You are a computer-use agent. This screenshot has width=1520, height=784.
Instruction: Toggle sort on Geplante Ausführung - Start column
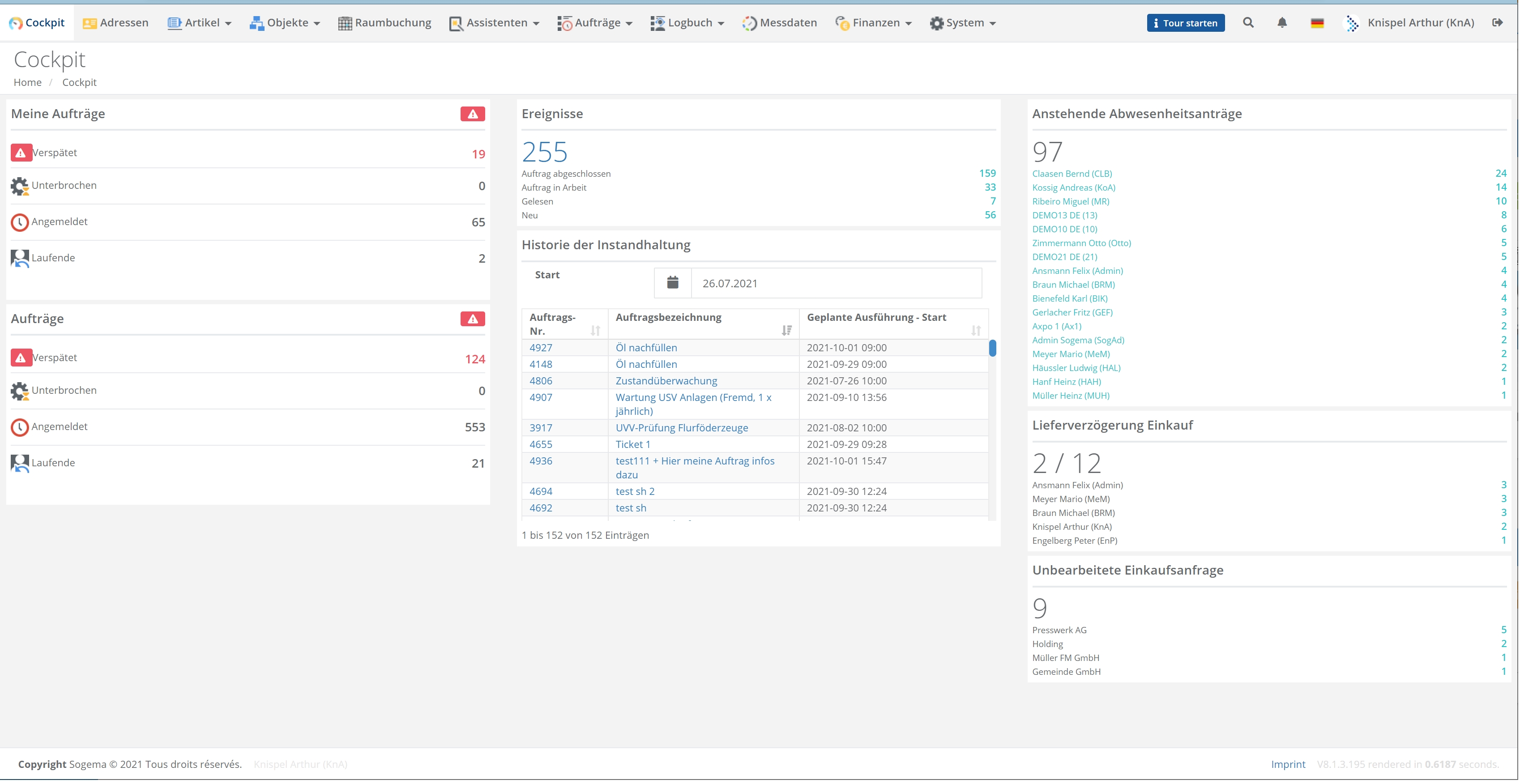pyautogui.click(x=975, y=330)
